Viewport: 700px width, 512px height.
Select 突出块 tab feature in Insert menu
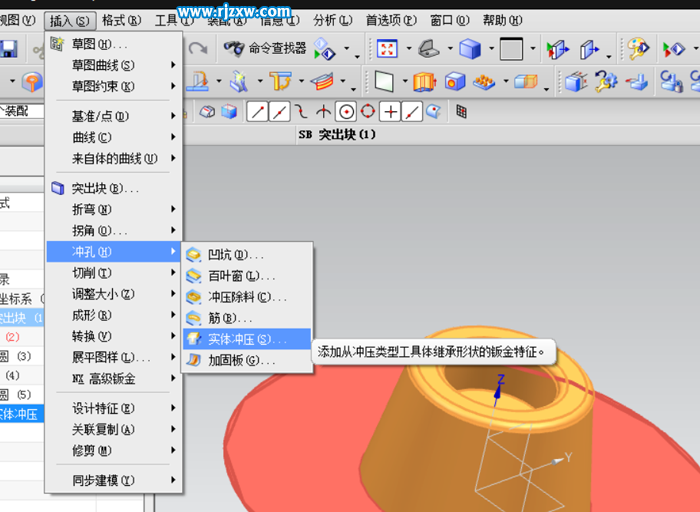[104, 188]
